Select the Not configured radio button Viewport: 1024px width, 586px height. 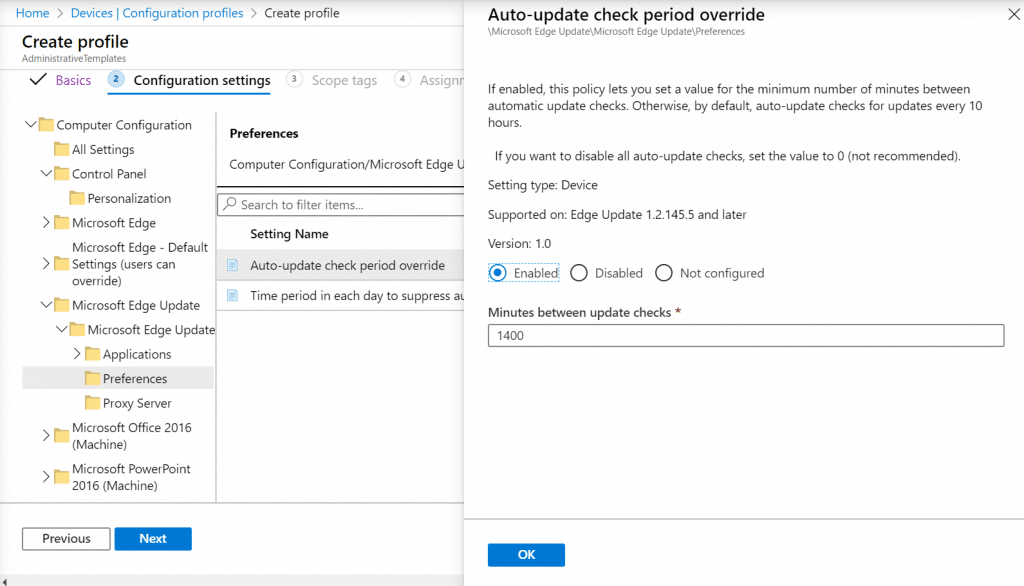[663, 272]
